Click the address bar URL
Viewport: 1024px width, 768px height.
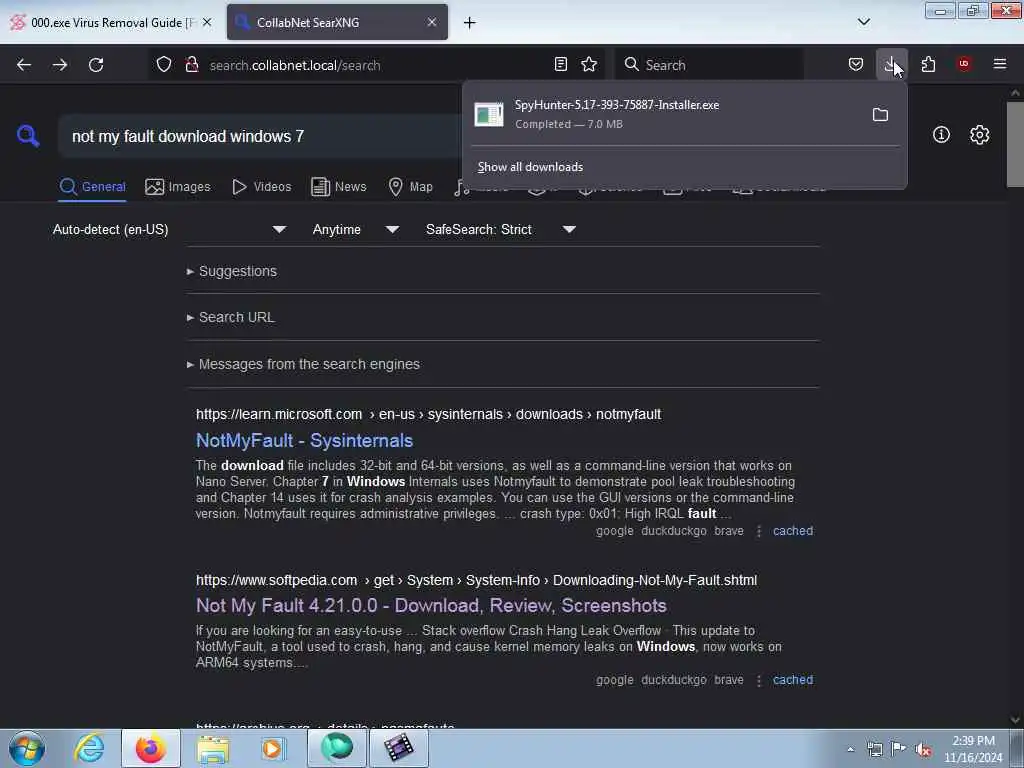pos(295,65)
